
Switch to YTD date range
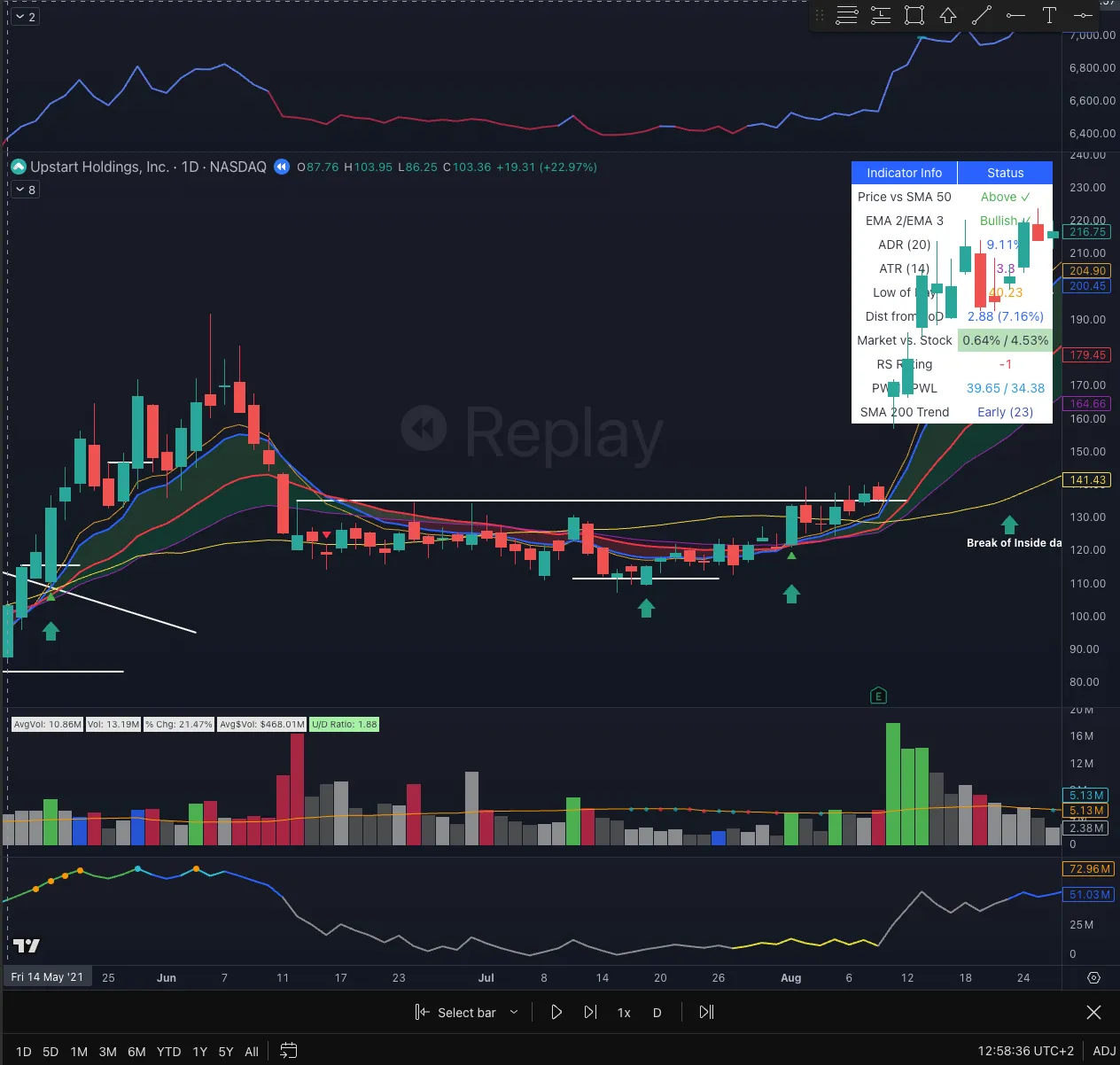pos(168,1052)
